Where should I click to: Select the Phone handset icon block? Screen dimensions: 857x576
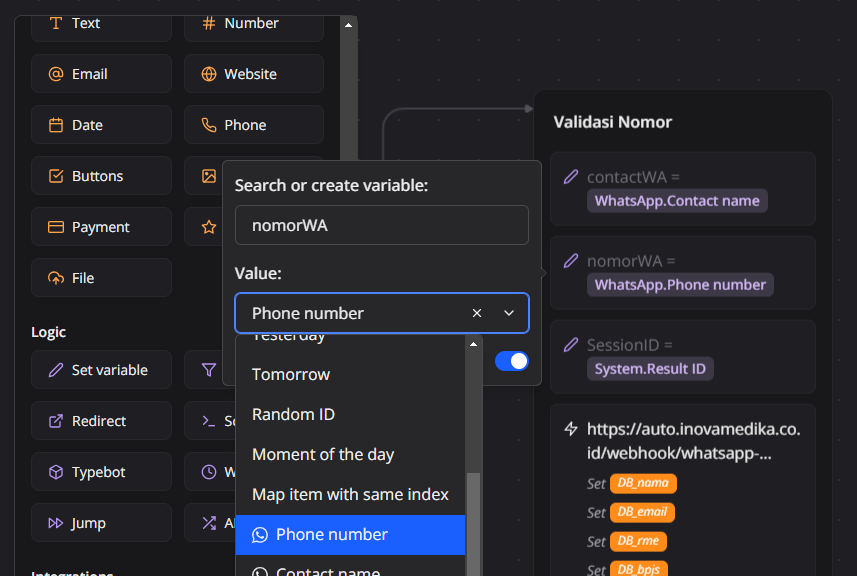point(209,125)
